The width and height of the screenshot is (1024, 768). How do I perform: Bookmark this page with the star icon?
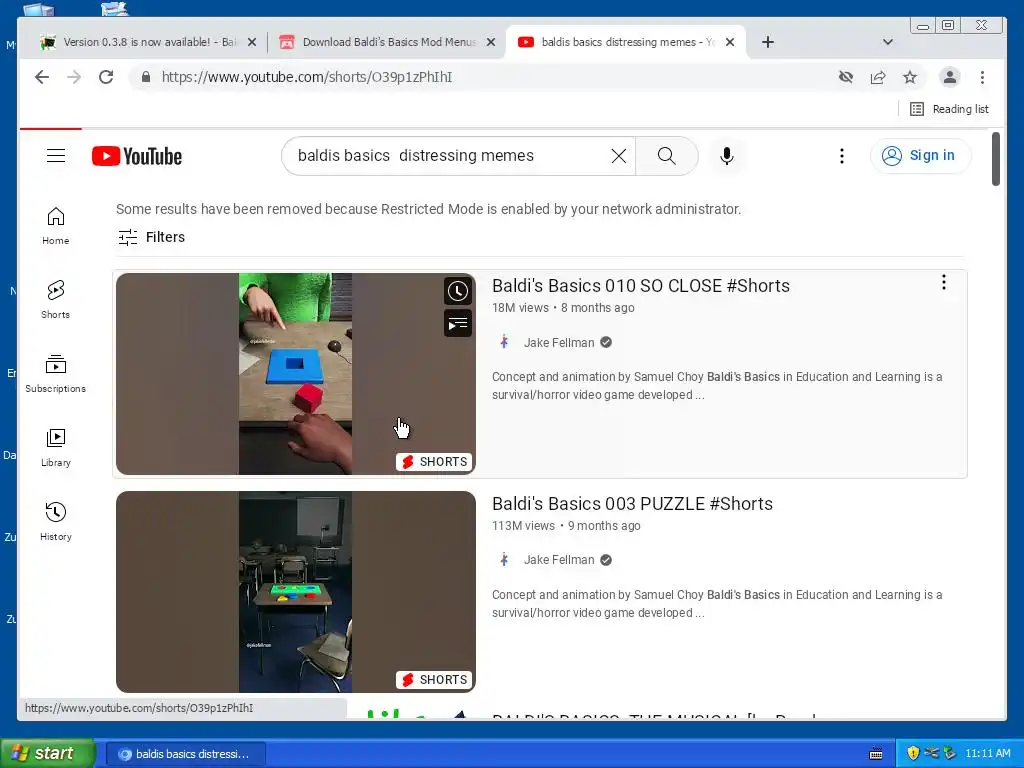[x=910, y=77]
